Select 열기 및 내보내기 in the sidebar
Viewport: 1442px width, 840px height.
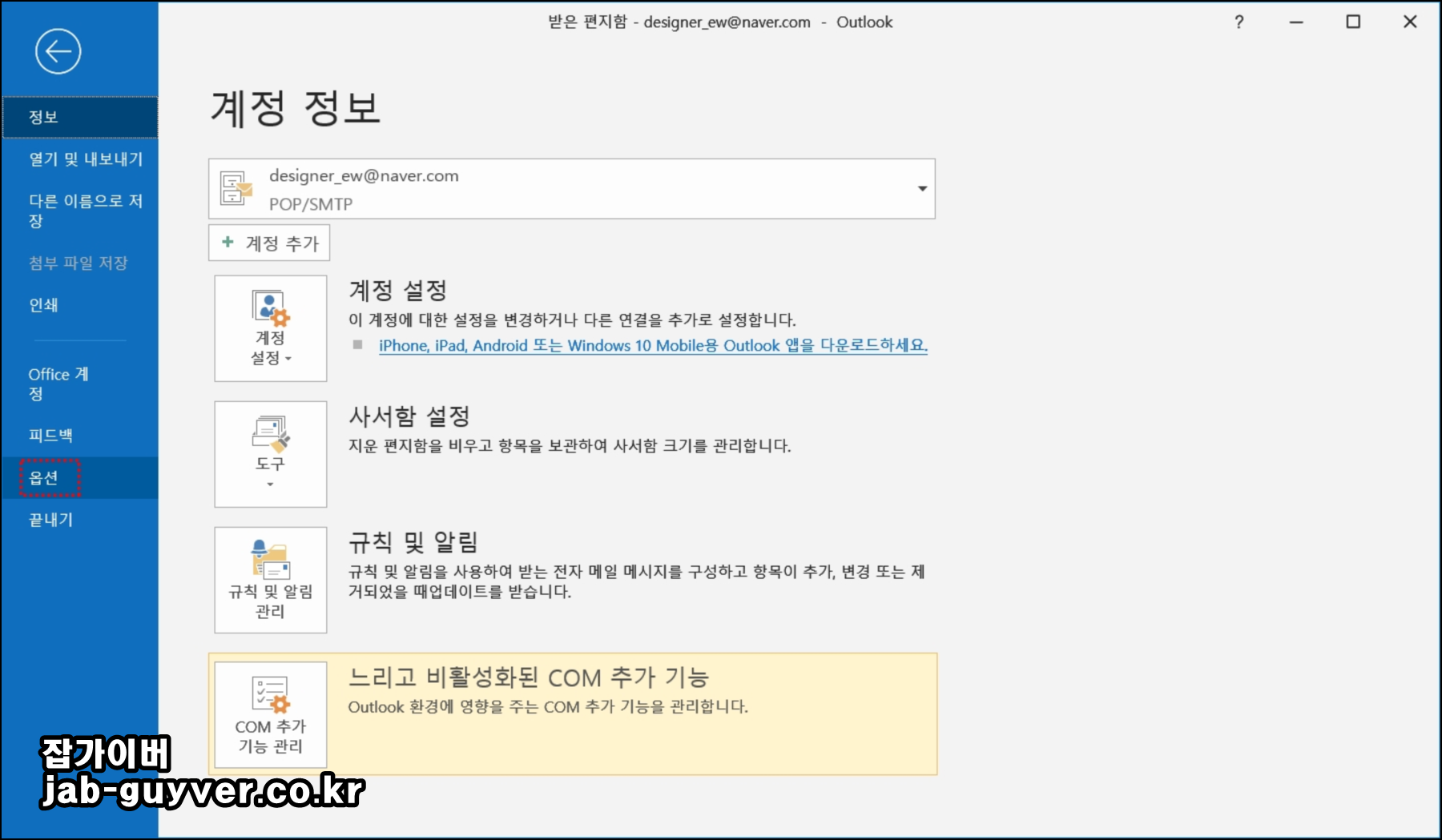(x=79, y=159)
